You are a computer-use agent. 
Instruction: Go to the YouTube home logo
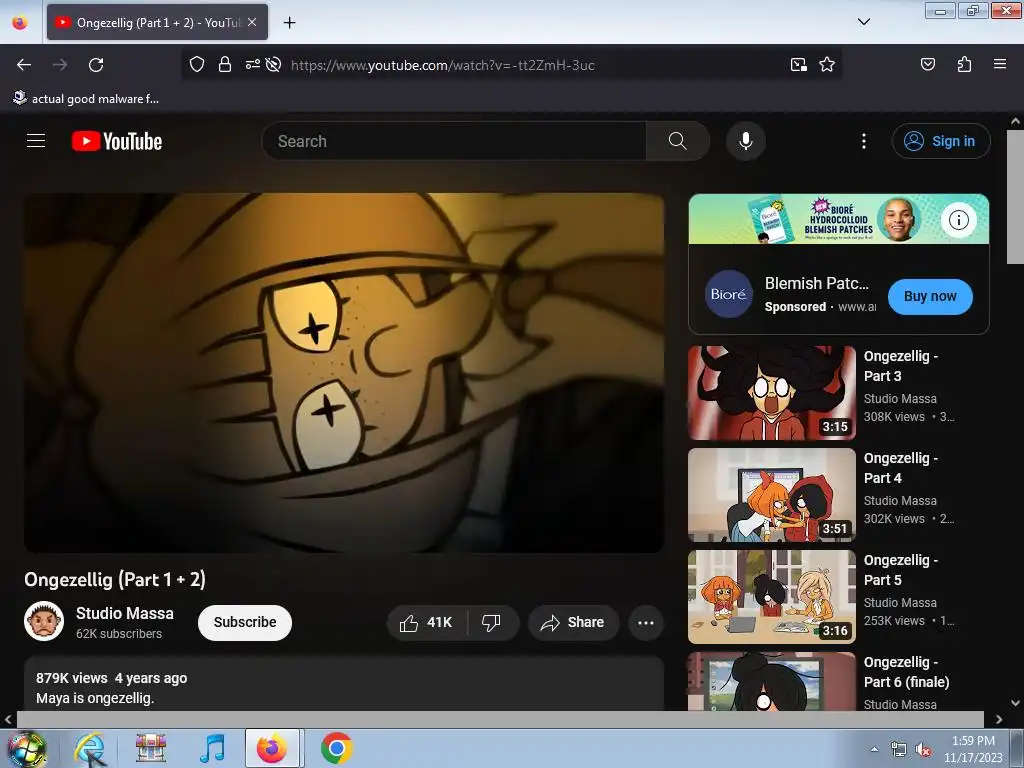117,141
